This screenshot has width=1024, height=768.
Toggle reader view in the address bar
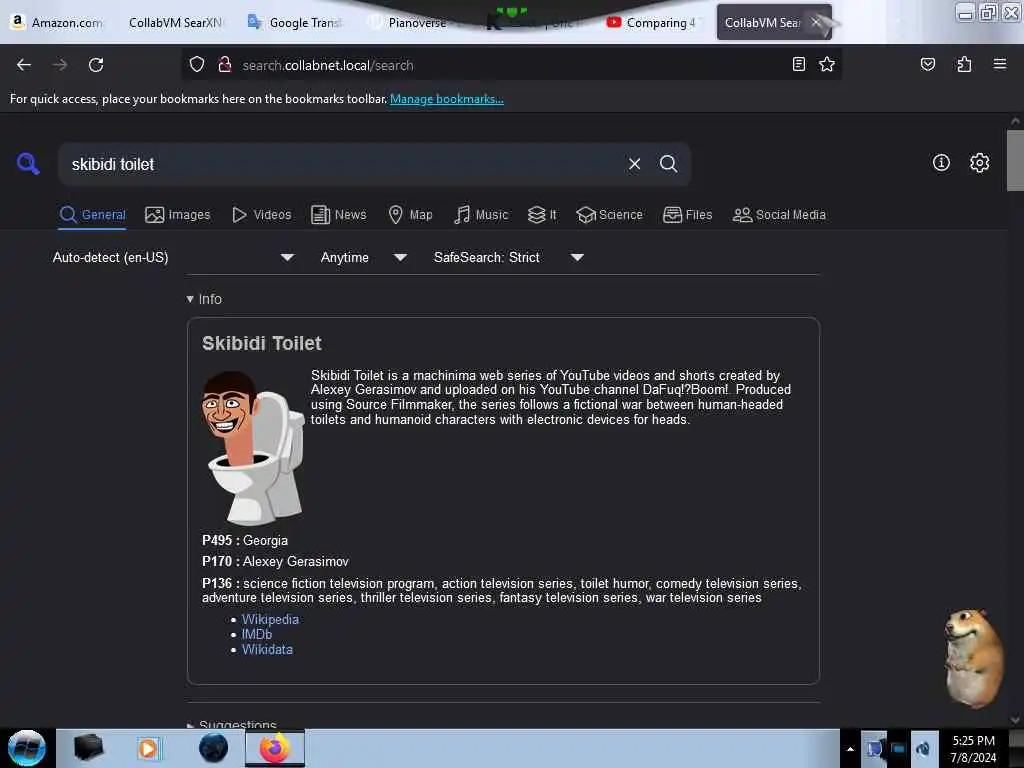[x=798, y=64]
